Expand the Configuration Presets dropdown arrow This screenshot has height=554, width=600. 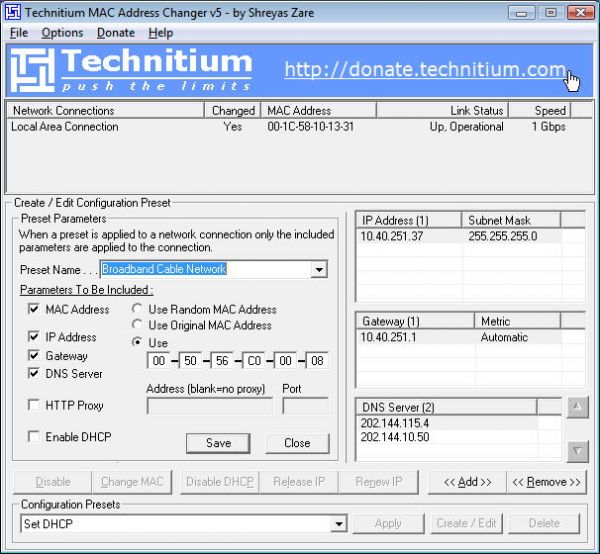click(x=339, y=523)
